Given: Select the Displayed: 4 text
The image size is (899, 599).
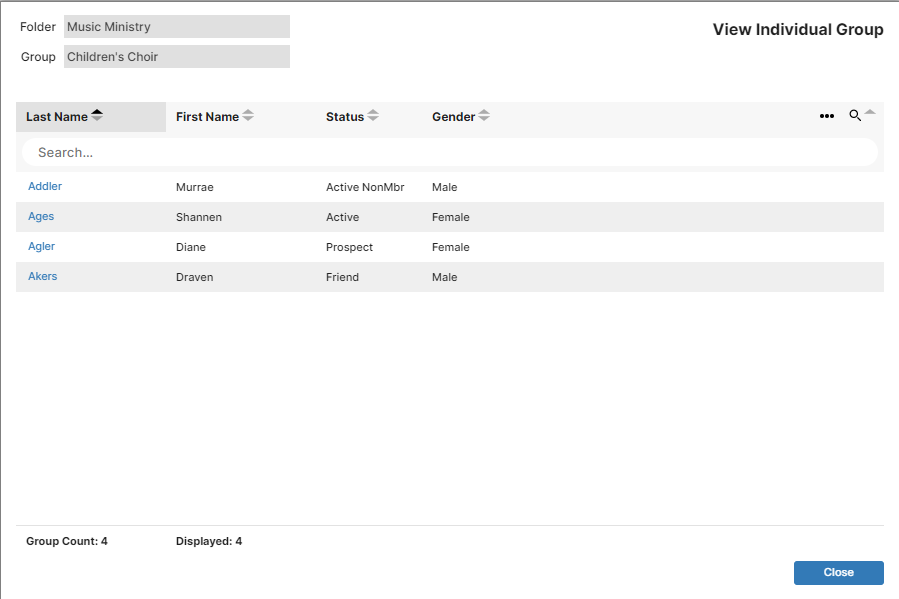Looking at the screenshot, I should click(209, 541).
